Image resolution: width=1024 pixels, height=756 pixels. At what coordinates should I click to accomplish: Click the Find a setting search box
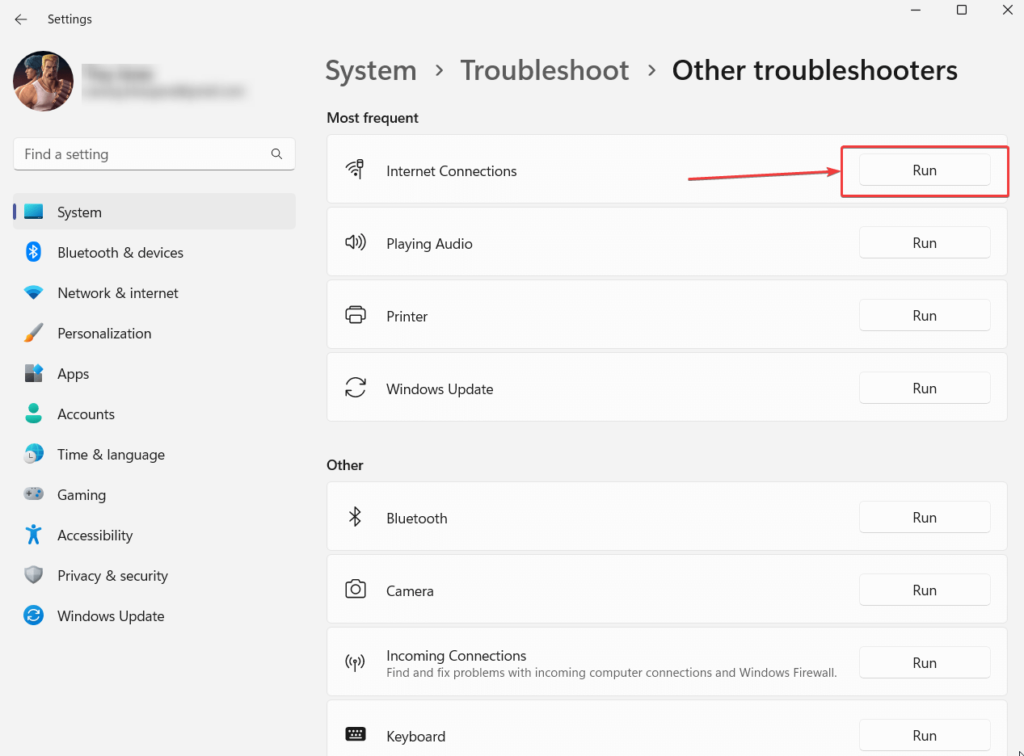[154, 154]
